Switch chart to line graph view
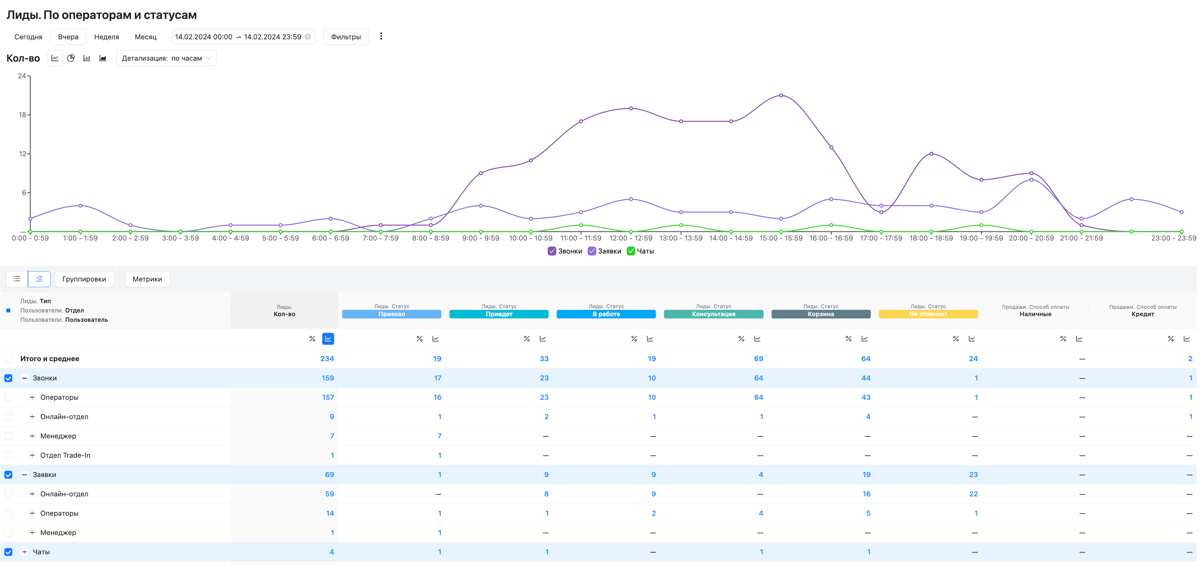Image resolution: width=1200 pixels, height=565 pixels. pos(55,58)
